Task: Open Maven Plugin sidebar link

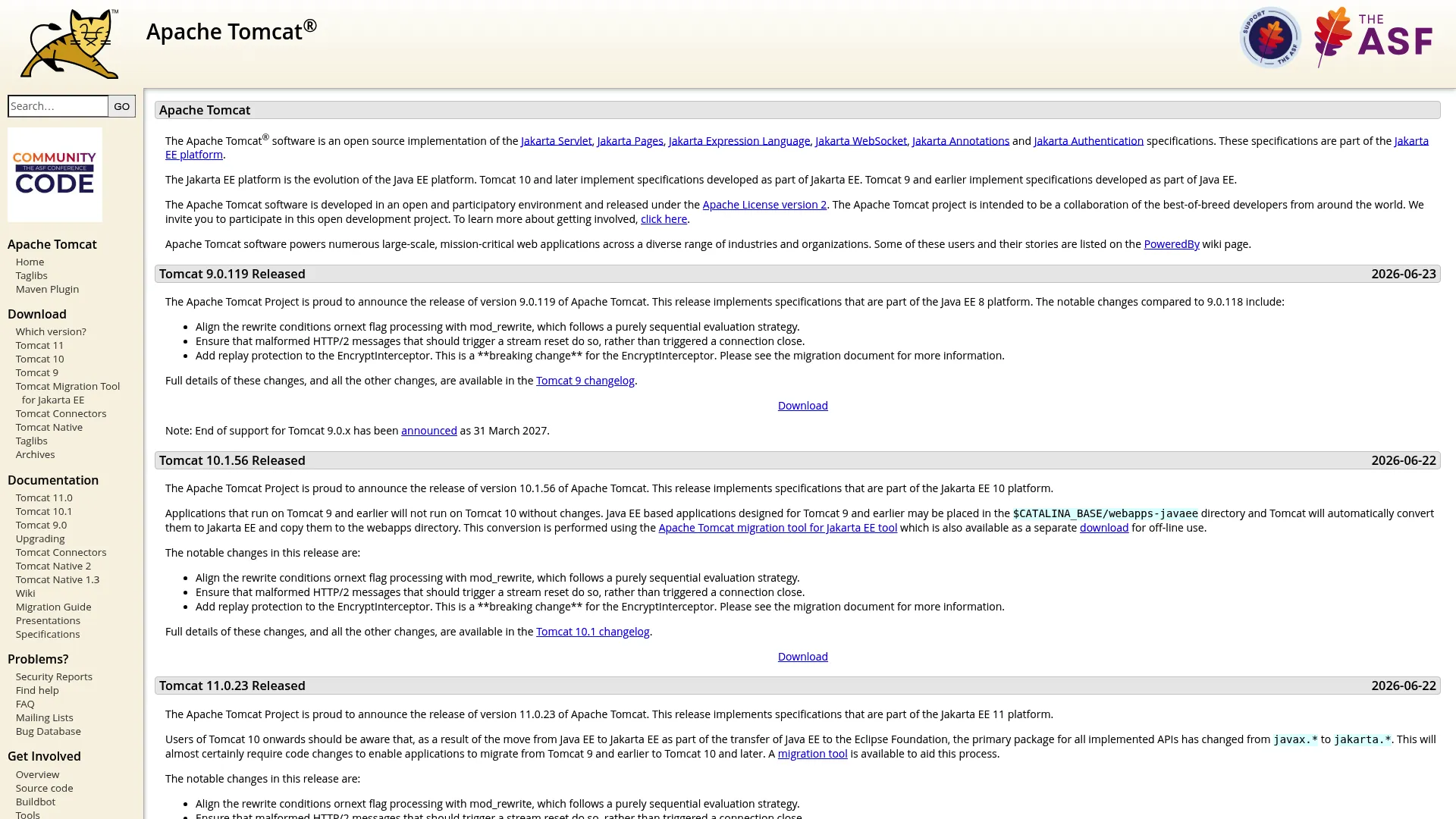Action: pyautogui.click(x=47, y=289)
